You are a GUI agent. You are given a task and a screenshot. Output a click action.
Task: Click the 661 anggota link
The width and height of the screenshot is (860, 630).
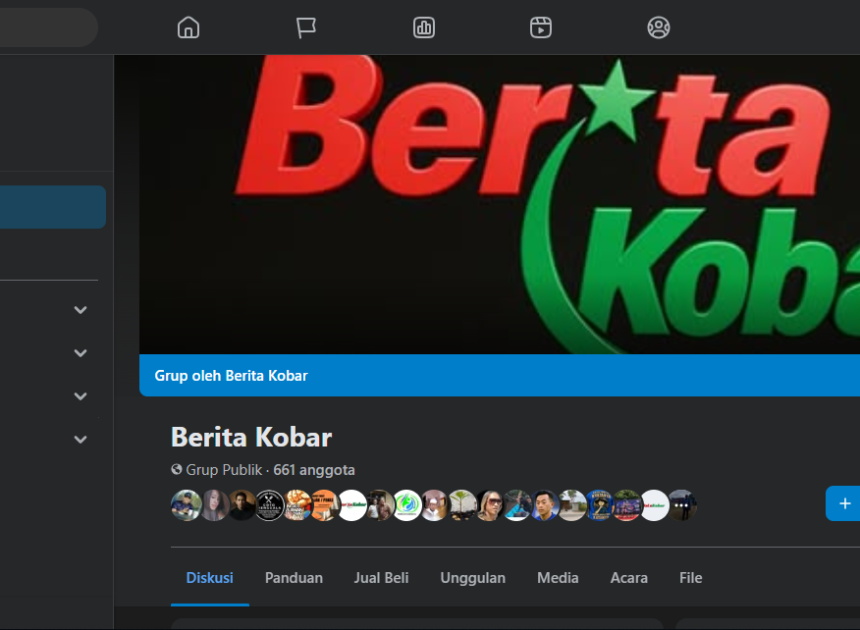pyautogui.click(x=313, y=470)
